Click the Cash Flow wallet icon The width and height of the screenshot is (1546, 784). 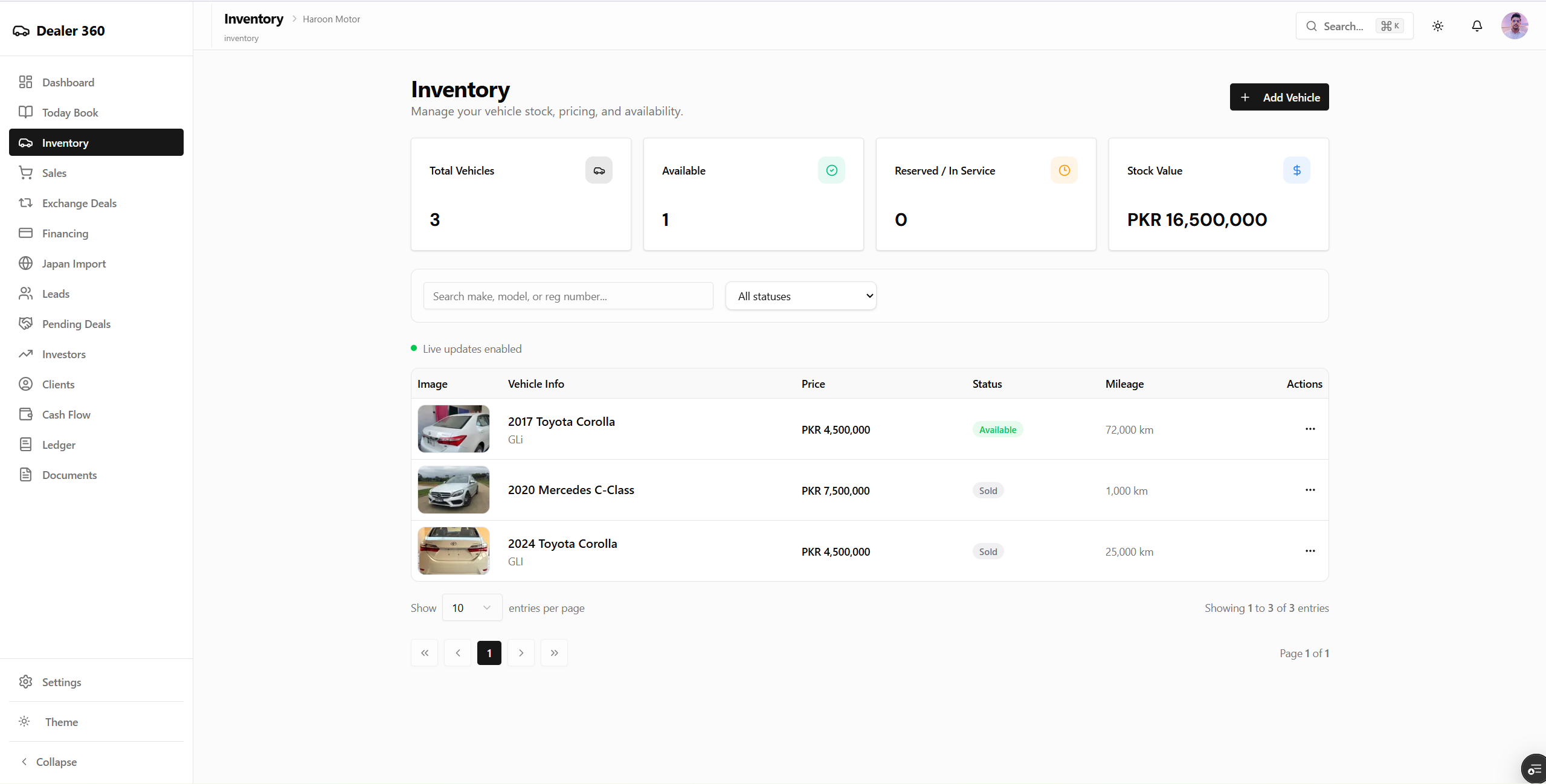[25, 414]
